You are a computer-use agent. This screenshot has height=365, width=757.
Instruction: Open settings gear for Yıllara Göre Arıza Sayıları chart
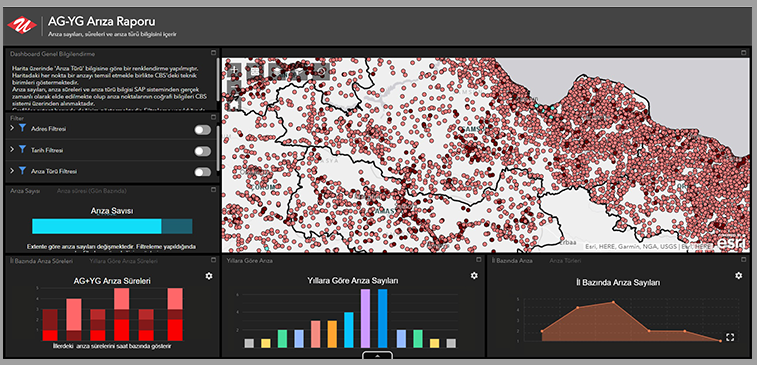coord(474,275)
